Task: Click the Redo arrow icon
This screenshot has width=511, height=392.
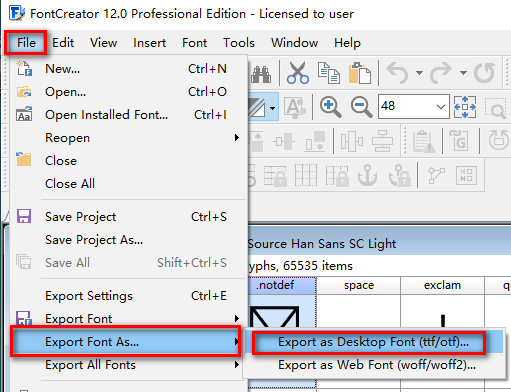Action: point(441,73)
